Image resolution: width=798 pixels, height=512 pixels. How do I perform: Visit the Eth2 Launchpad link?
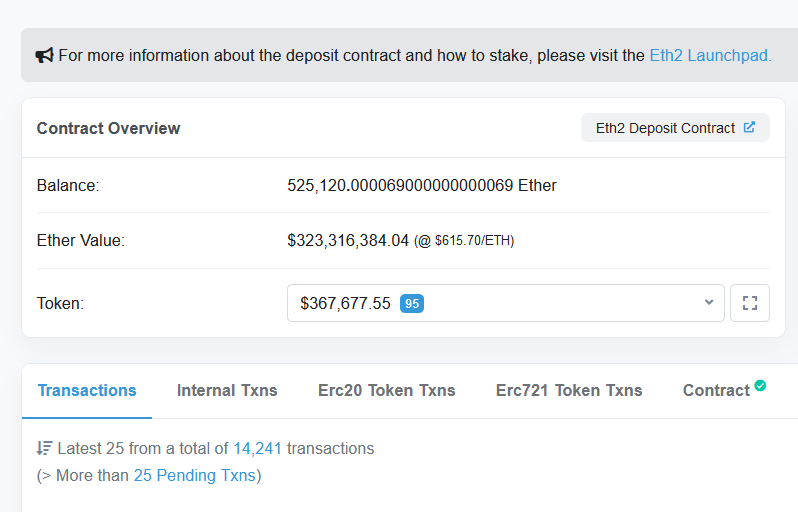[710, 55]
